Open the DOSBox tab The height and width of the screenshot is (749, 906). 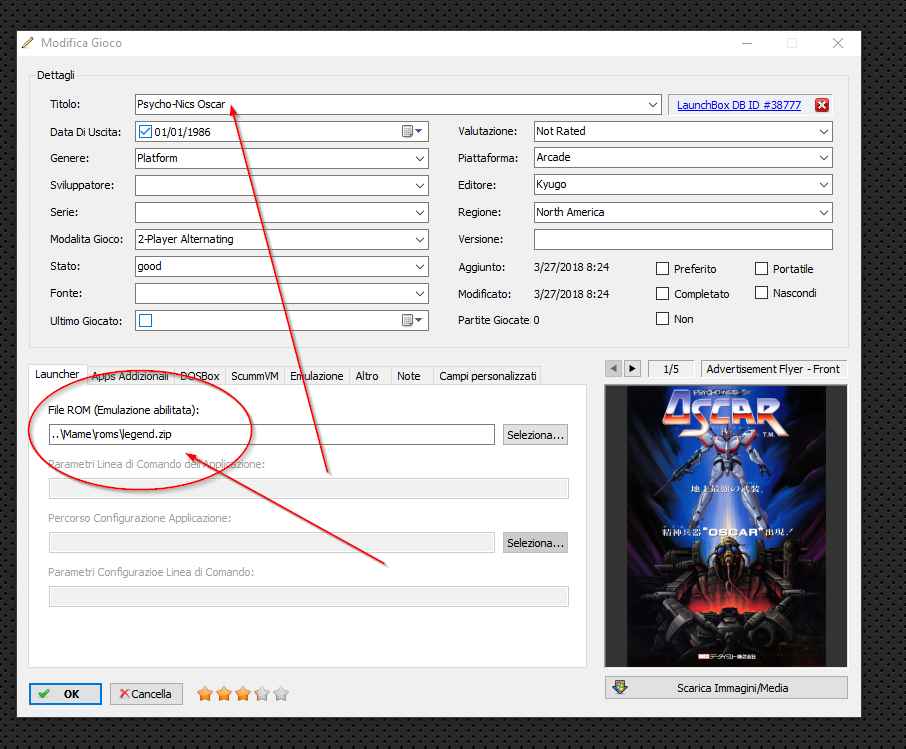pos(199,376)
